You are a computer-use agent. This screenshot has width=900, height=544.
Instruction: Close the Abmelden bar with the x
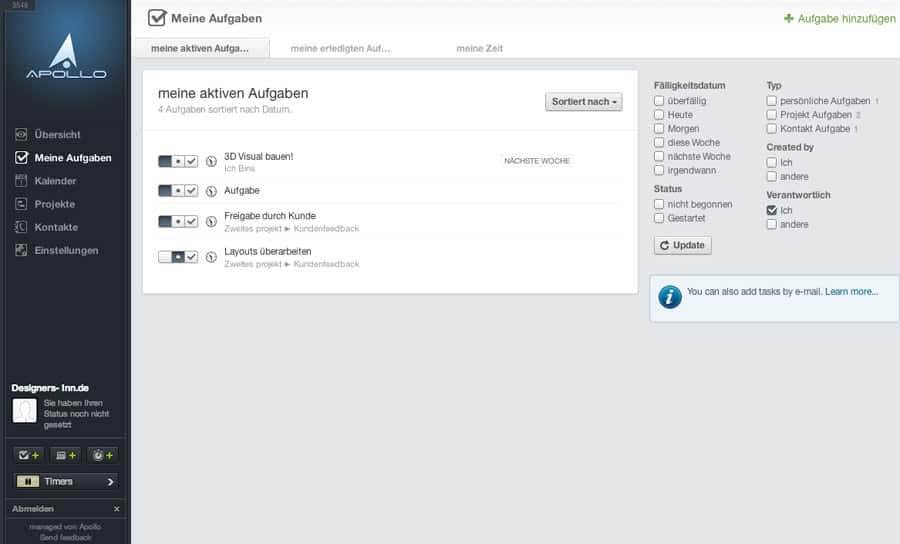coord(117,509)
